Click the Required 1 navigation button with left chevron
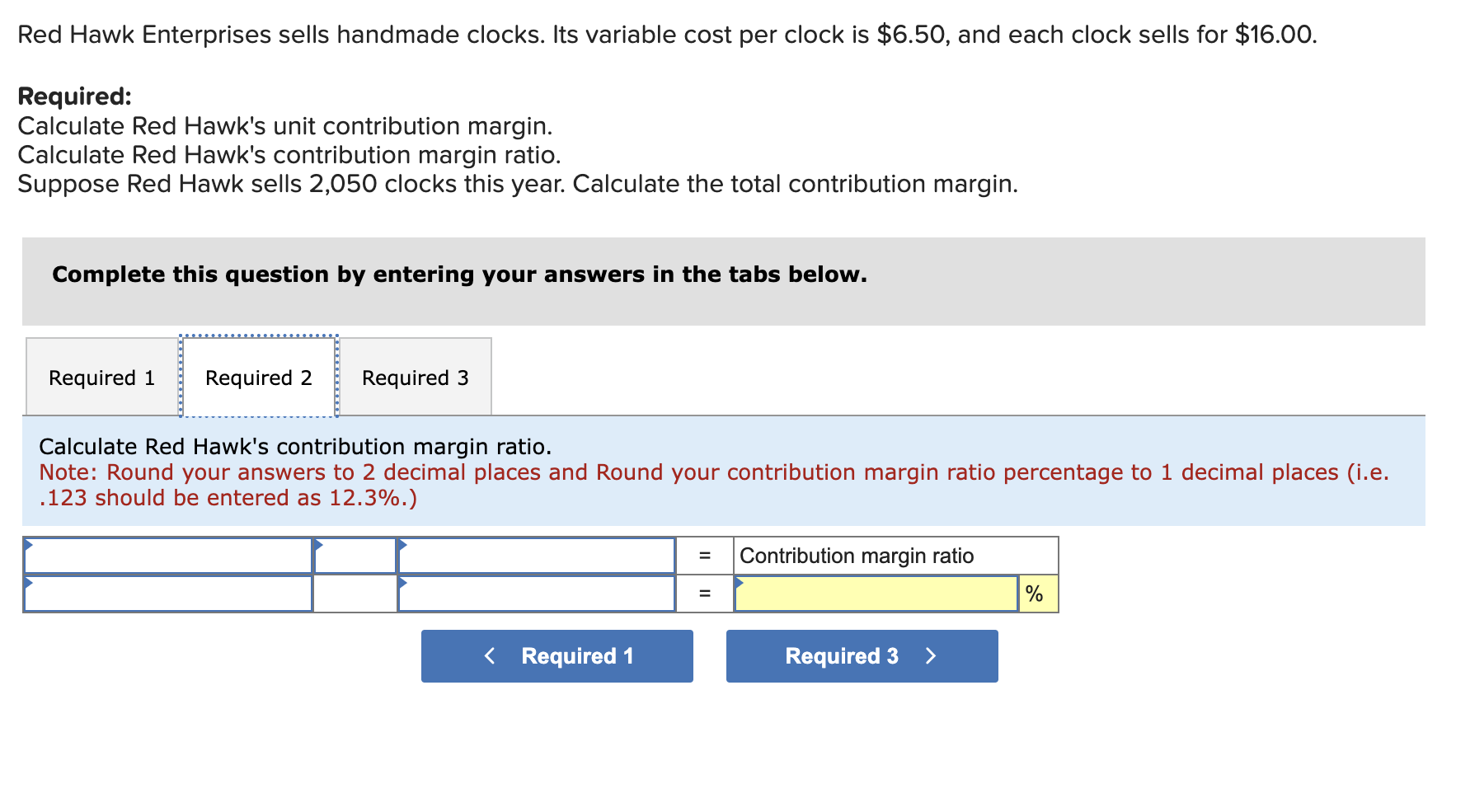 pos(557,656)
